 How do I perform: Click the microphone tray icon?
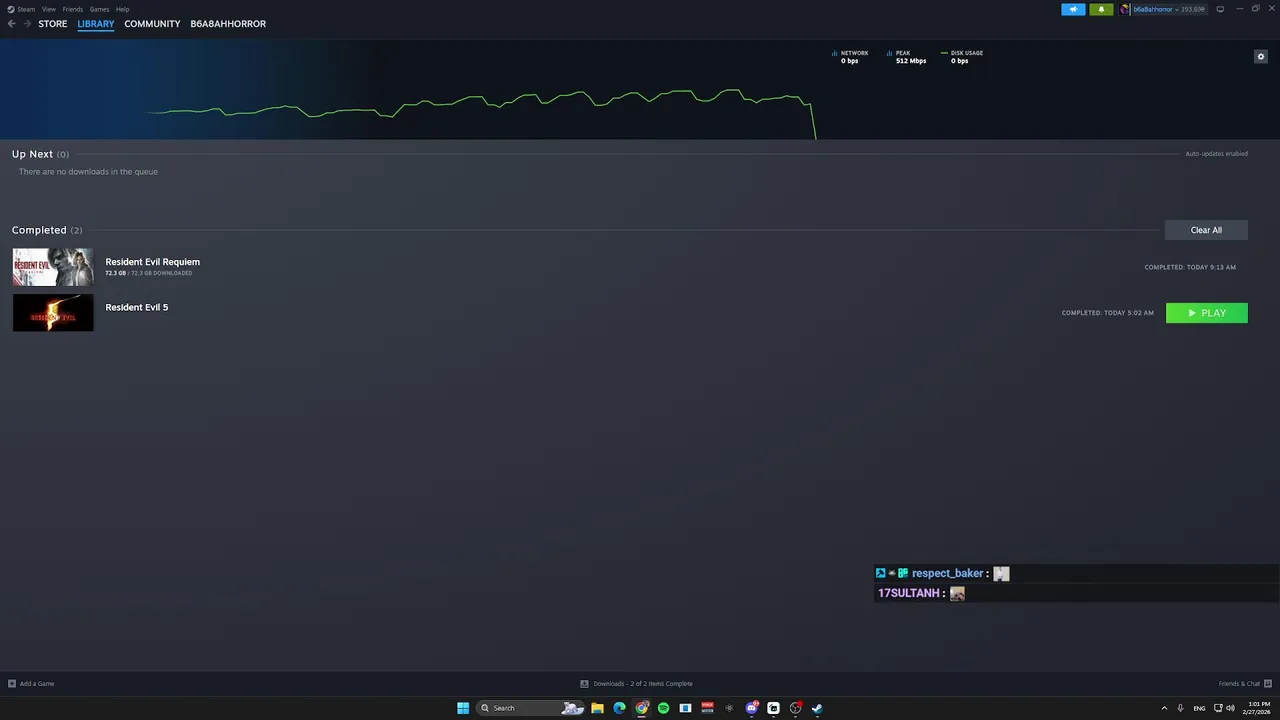coord(1181,708)
